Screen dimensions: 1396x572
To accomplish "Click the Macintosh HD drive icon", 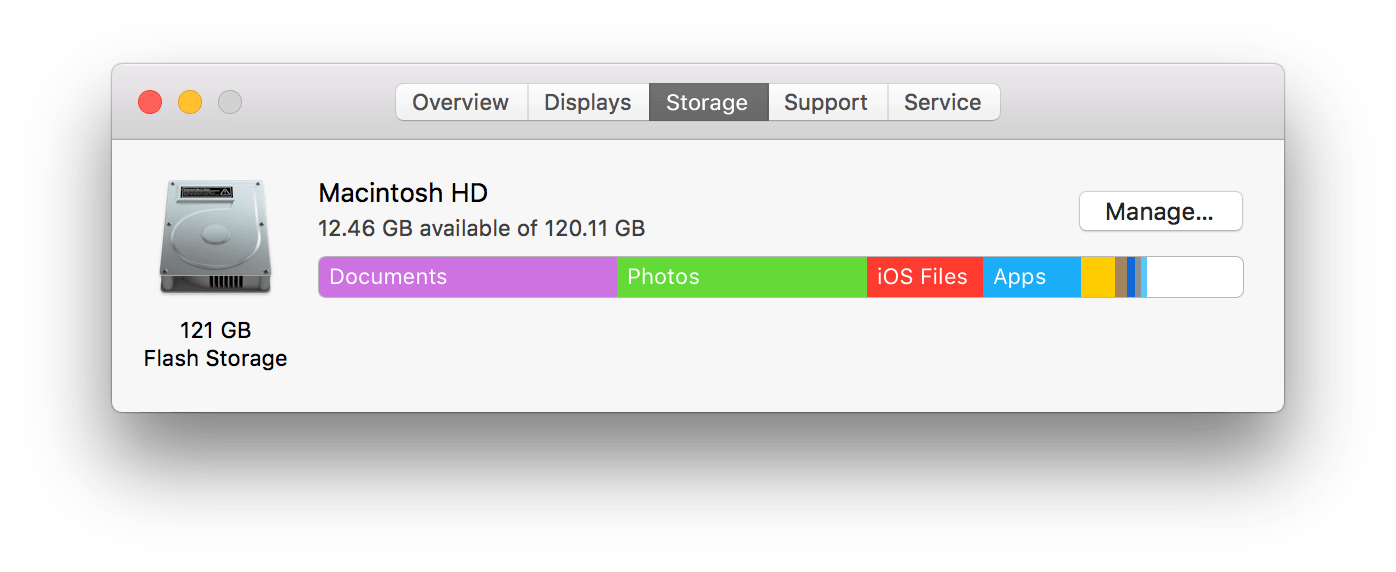I will click(x=215, y=237).
